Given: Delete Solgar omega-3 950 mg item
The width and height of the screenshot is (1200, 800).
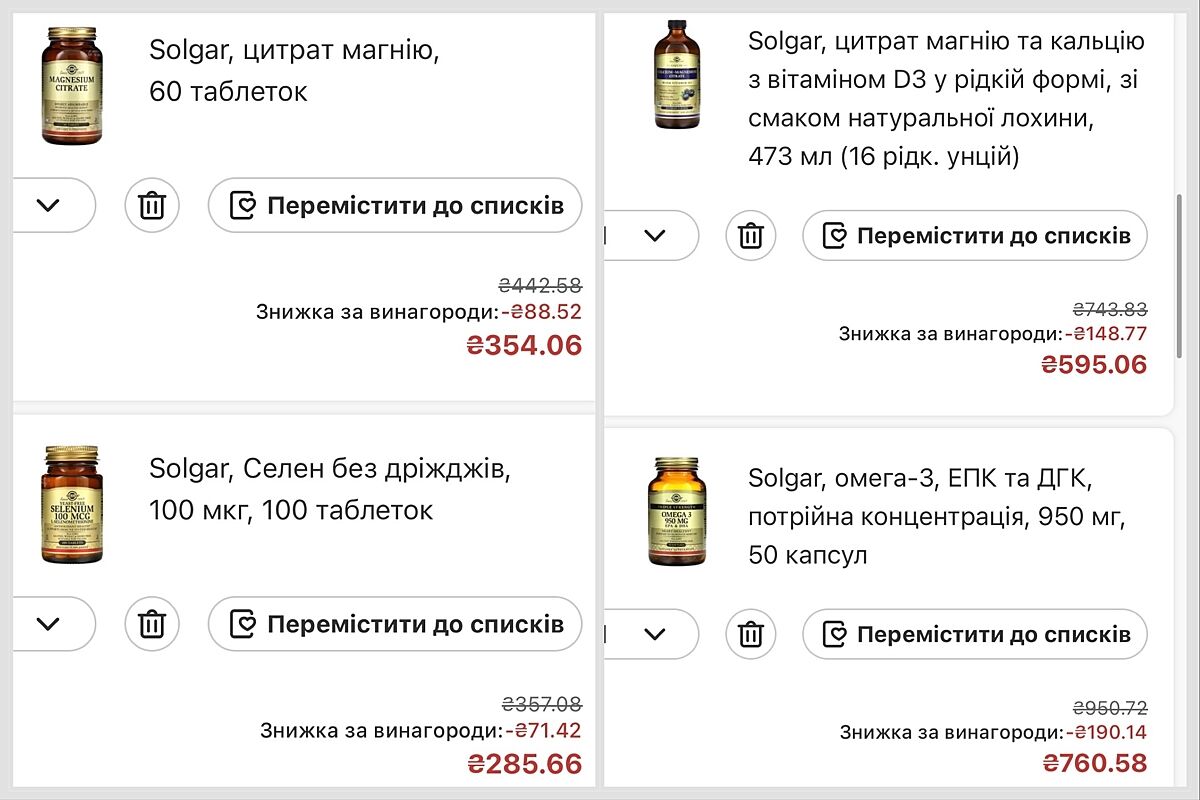Looking at the screenshot, I should pos(751,634).
